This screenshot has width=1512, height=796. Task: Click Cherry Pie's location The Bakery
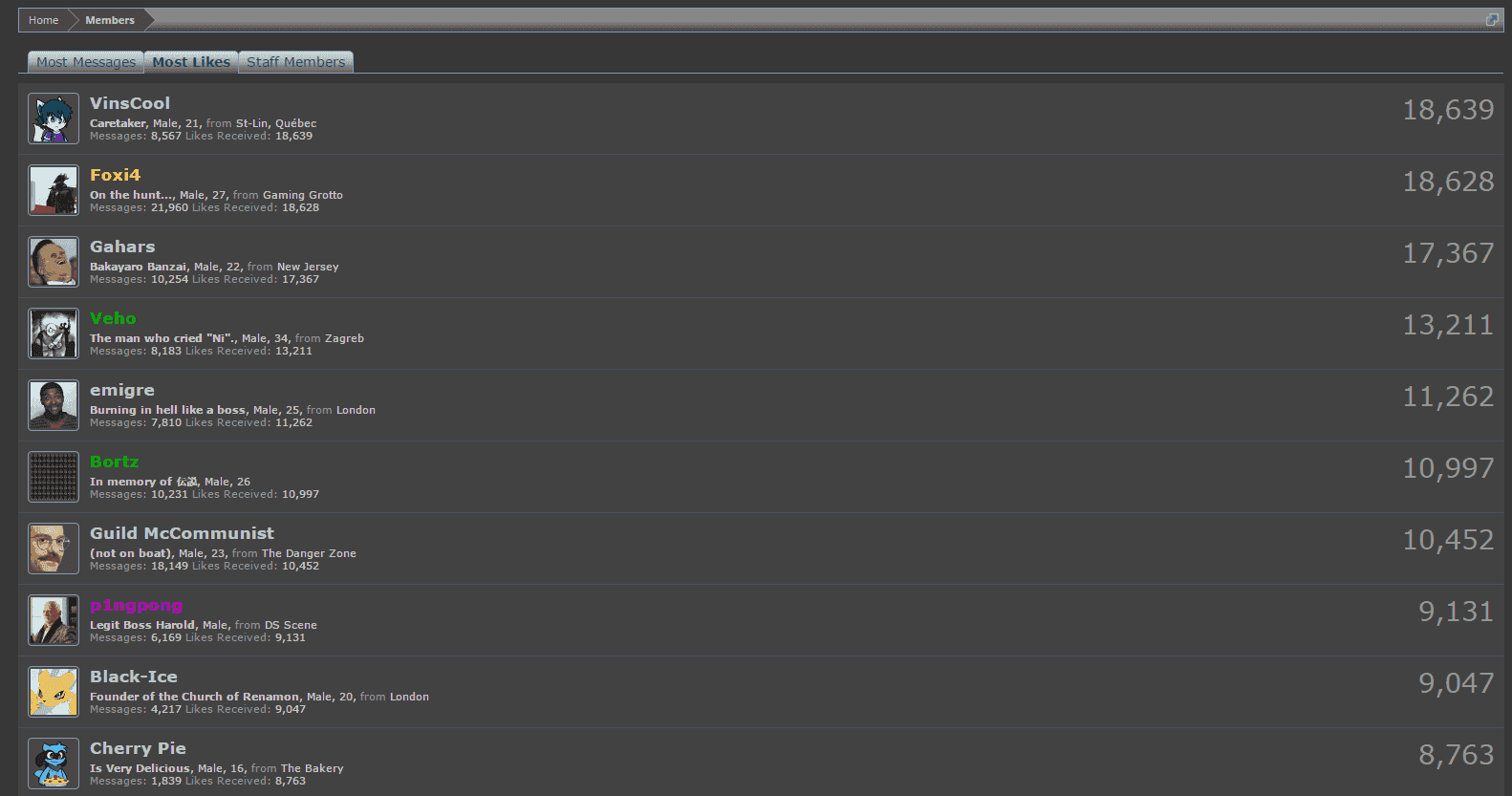click(x=313, y=768)
